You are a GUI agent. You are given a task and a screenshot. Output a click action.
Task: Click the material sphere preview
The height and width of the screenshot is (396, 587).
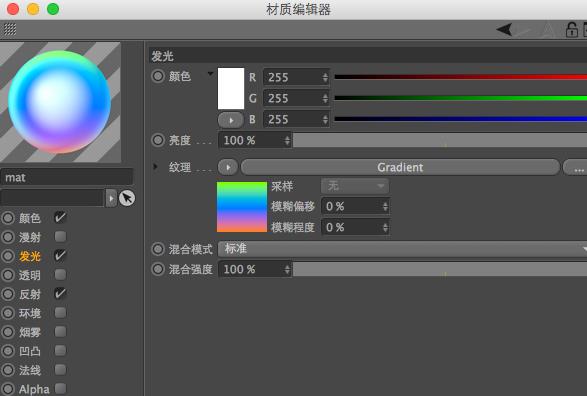(x=60, y=102)
